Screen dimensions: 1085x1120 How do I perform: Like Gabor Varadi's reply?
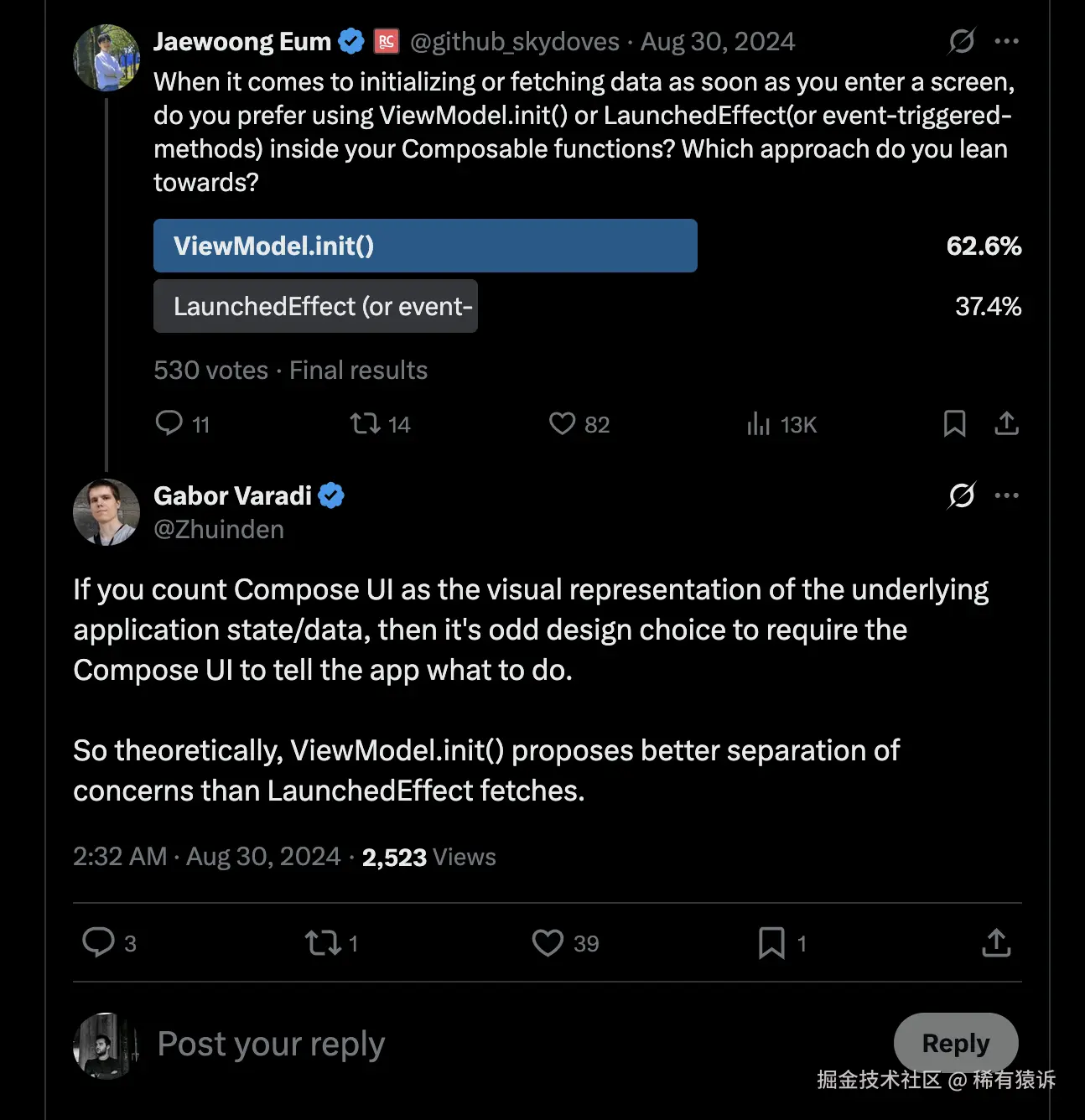tap(548, 942)
